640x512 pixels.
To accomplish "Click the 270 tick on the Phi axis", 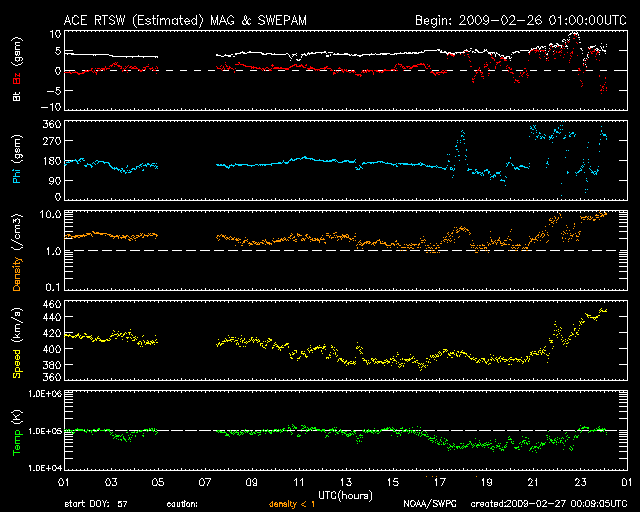I will tap(52, 141).
